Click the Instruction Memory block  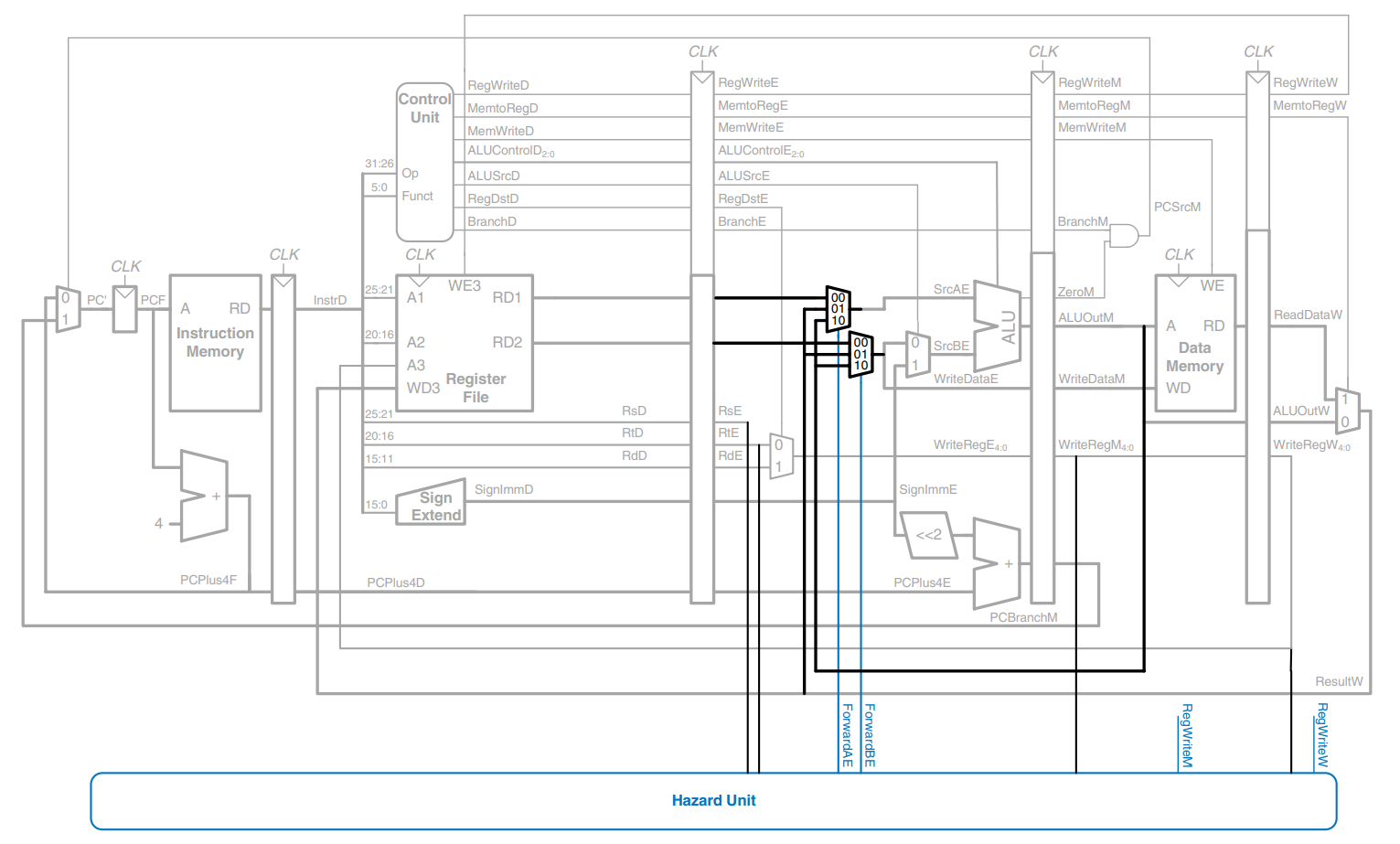click(216, 343)
